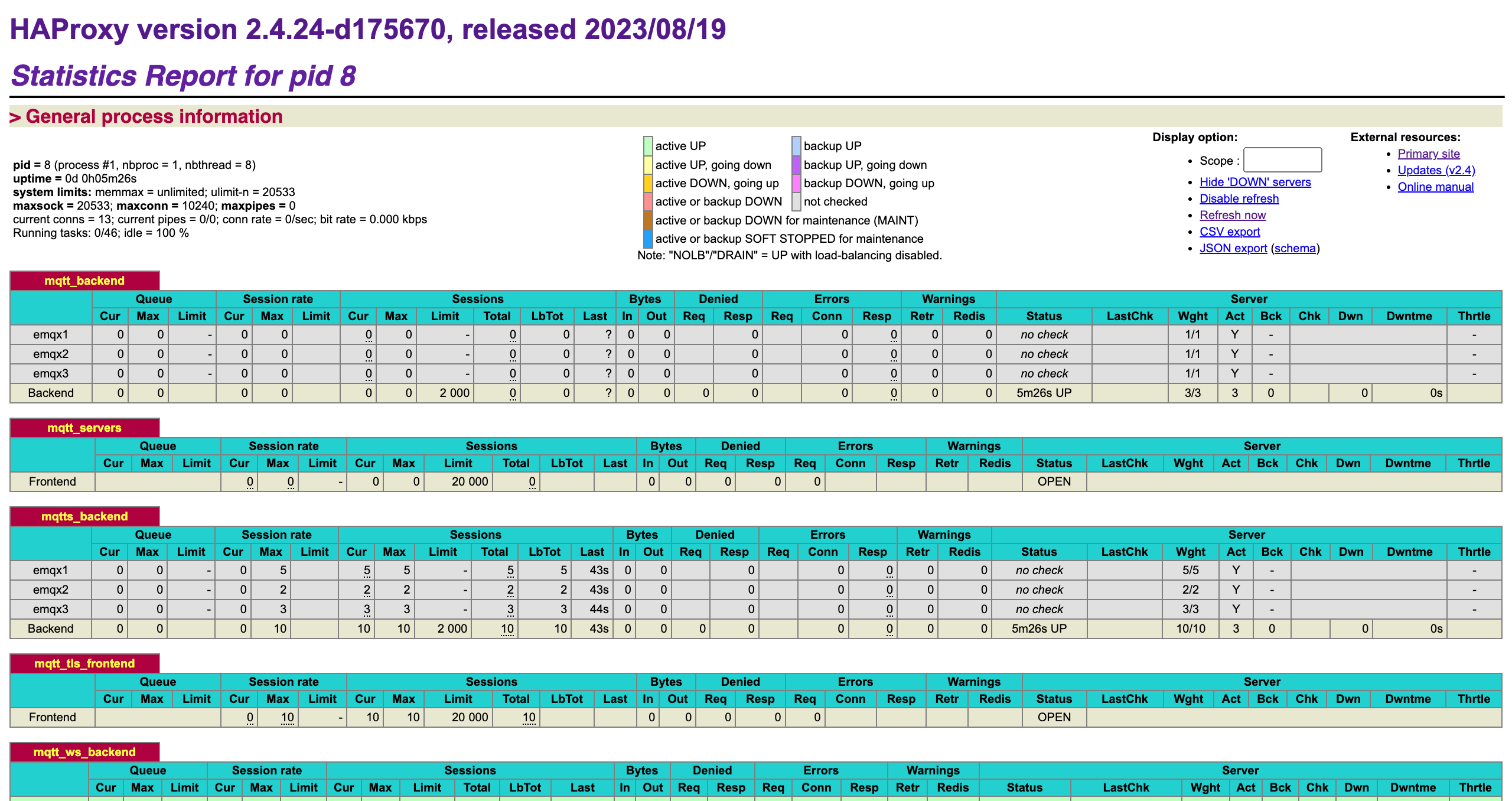The height and width of the screenshot is (801, 1512).
Task: Select the emqx1 row in mqtt_backend
Action: tap(51, 334)
